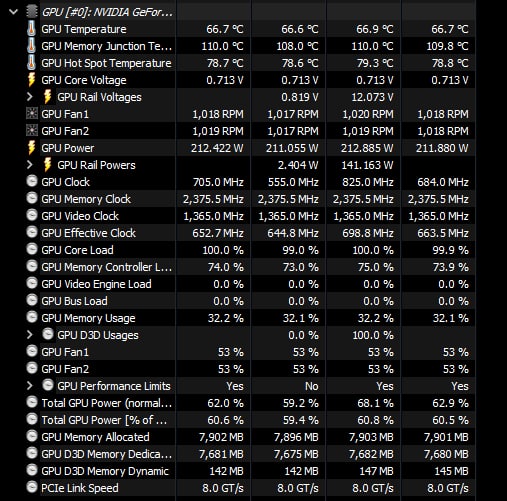Click the 663.5 MHz average effective clock value
The image size is (507, 501).
tap(443, 233)
